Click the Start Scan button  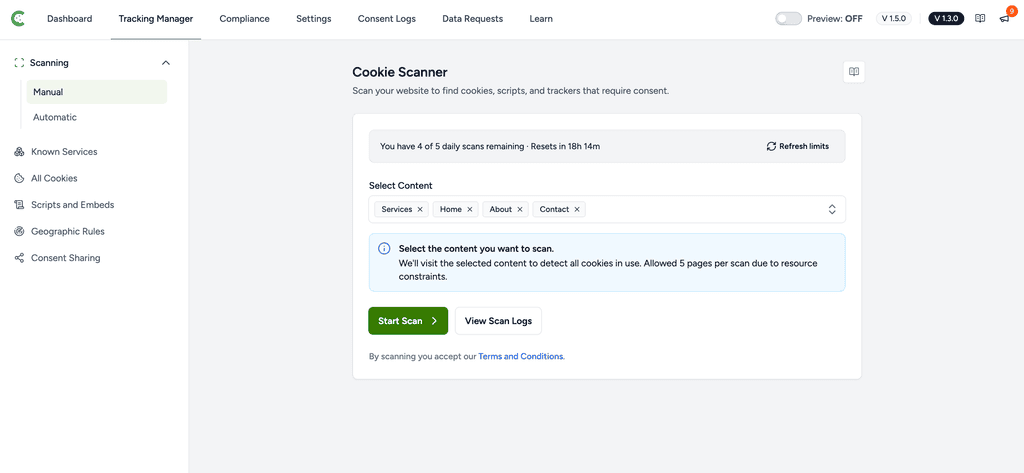(x=408, y=321)
